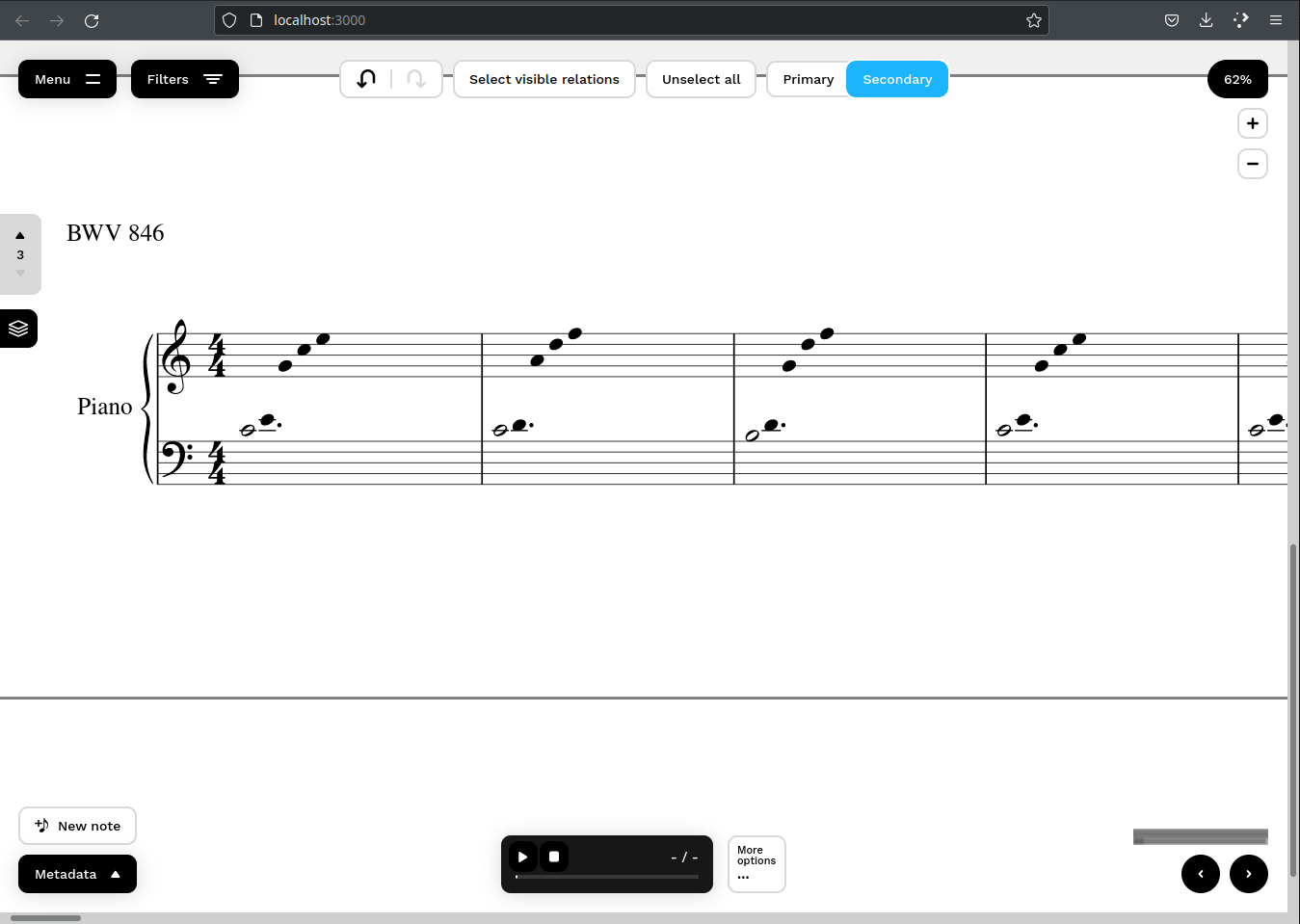Click the BWV 846 title
1300x924 pixels.
[116, 233]
